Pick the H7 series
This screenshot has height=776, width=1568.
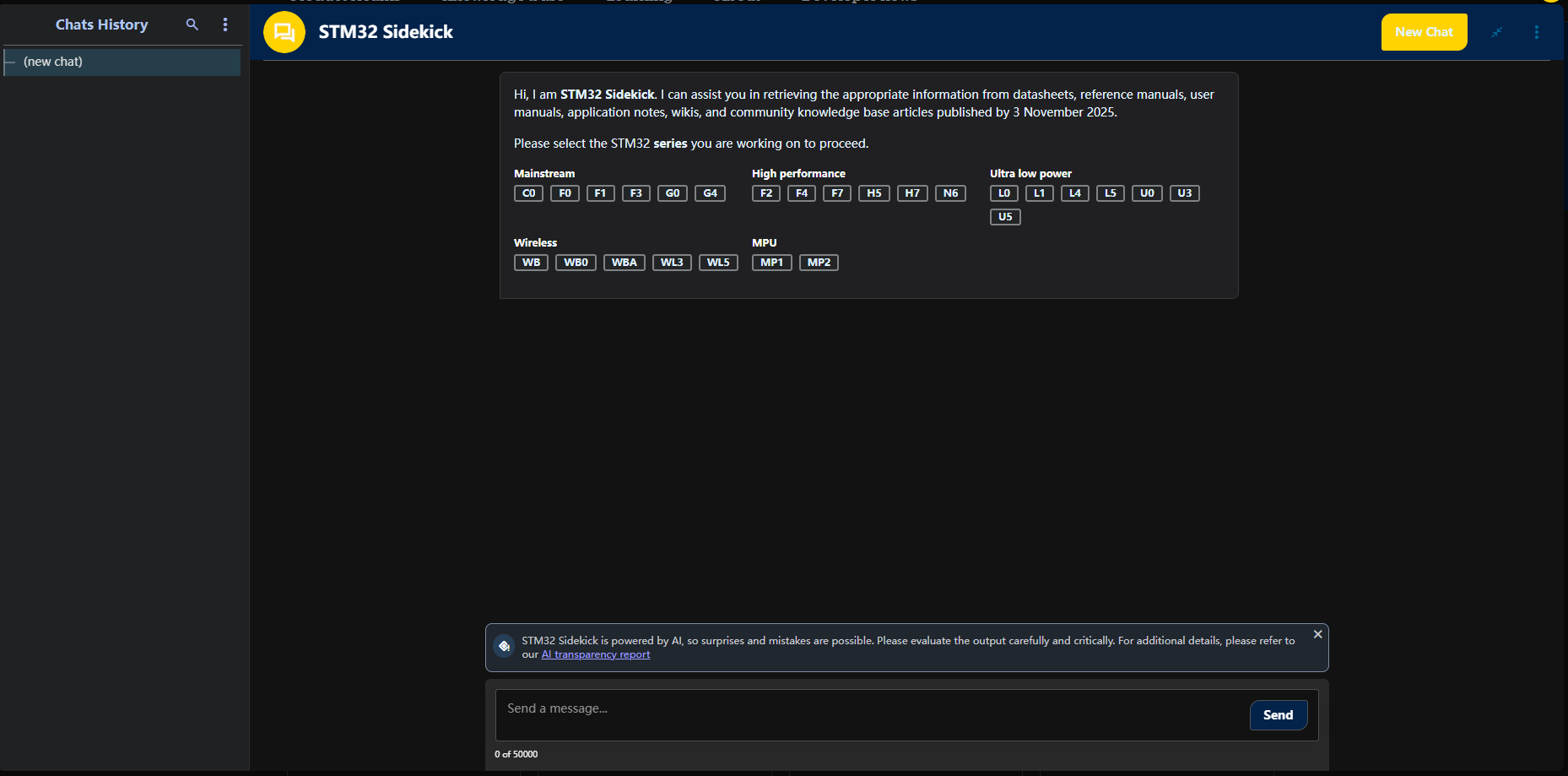click(912, 193)
